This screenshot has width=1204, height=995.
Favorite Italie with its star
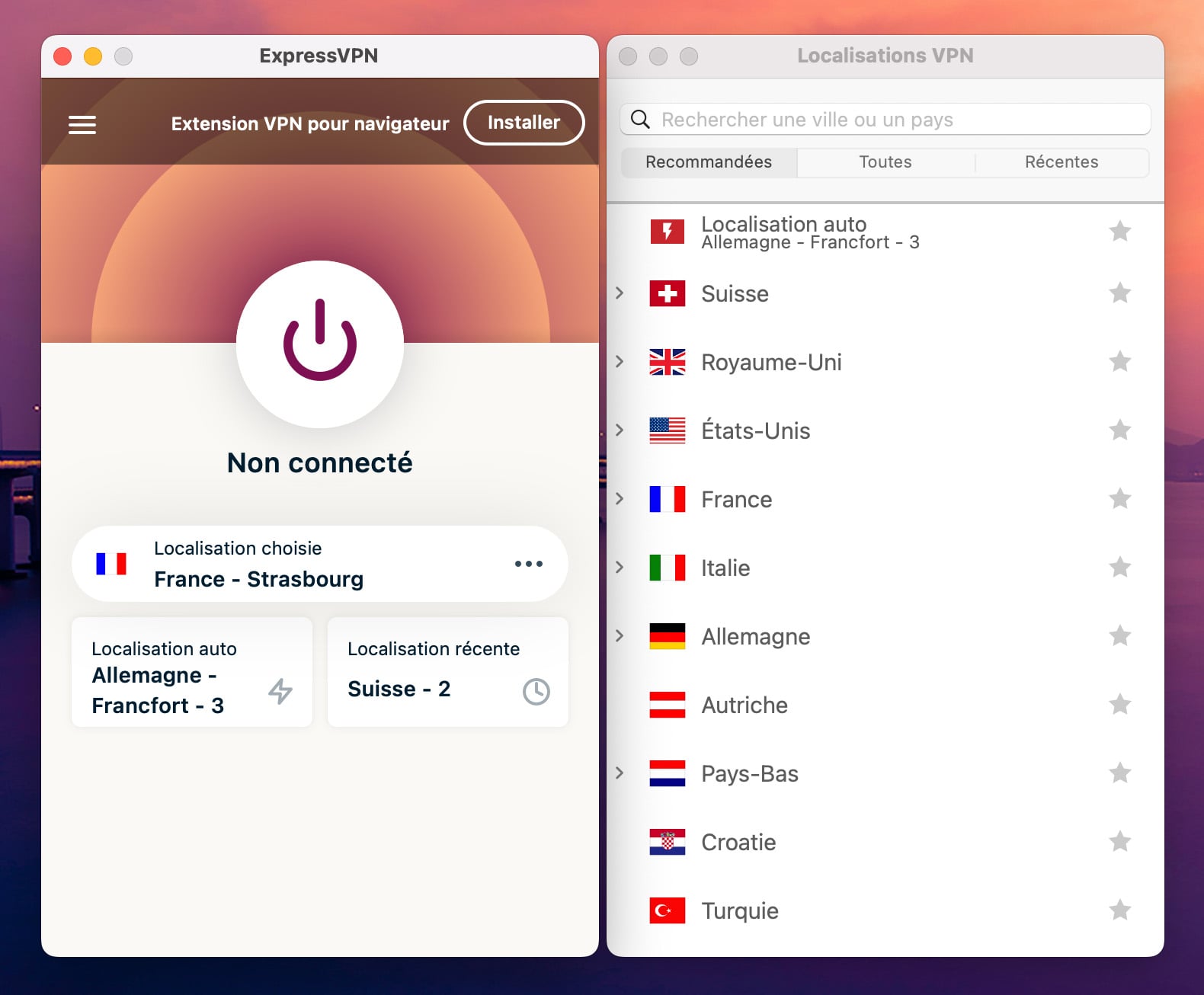[x=1120, y=568]
